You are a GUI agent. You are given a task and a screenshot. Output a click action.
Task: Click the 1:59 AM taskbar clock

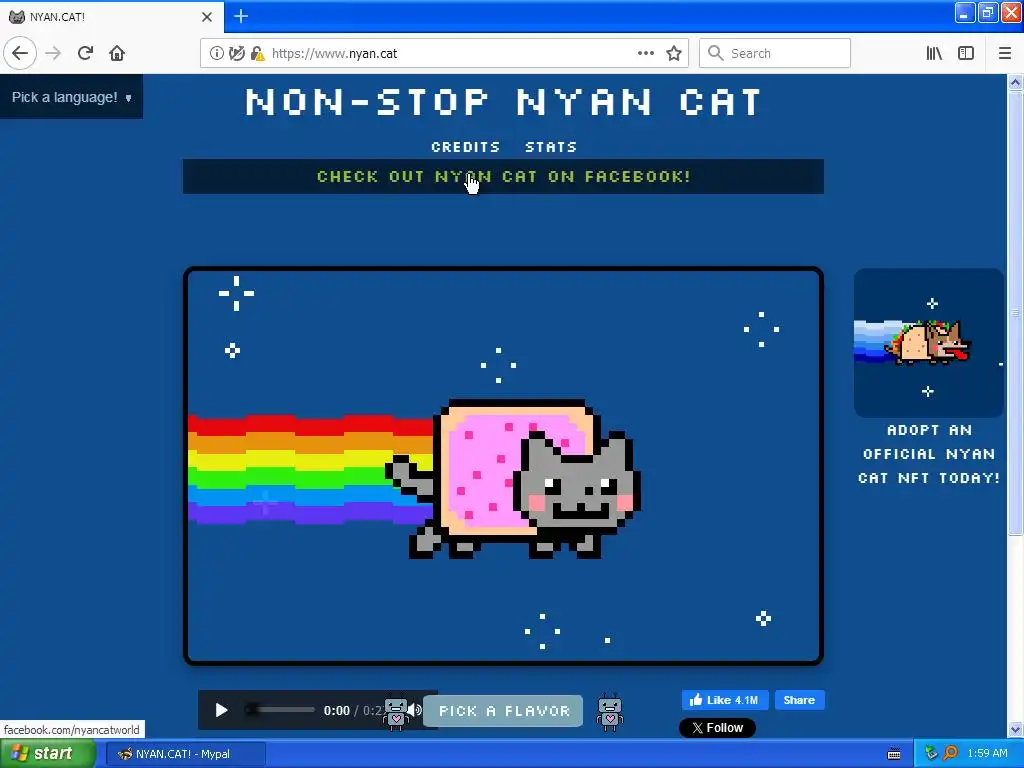[987, 754]
